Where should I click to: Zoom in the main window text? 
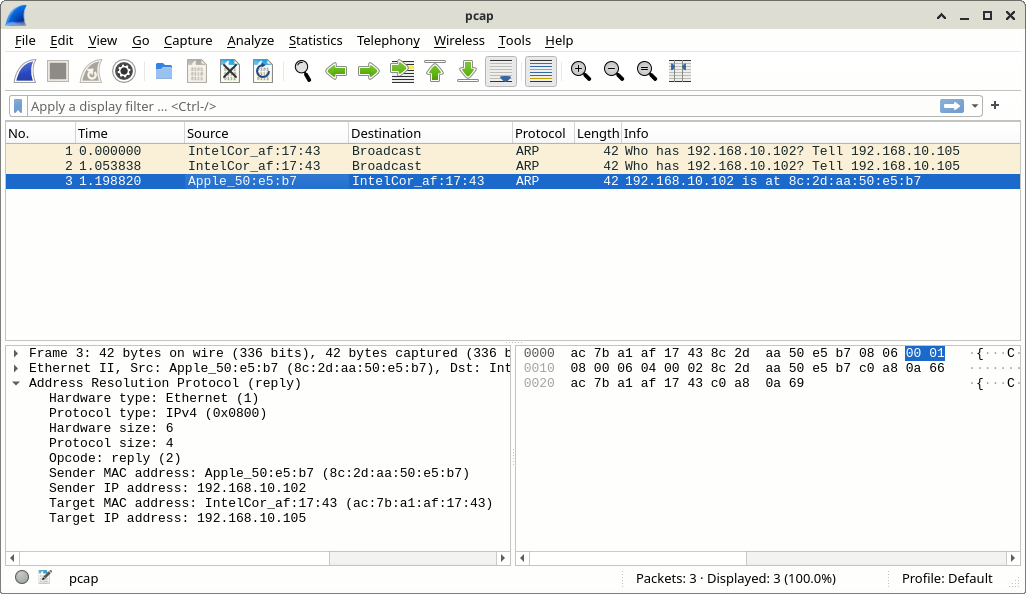(x=580, y=71)
